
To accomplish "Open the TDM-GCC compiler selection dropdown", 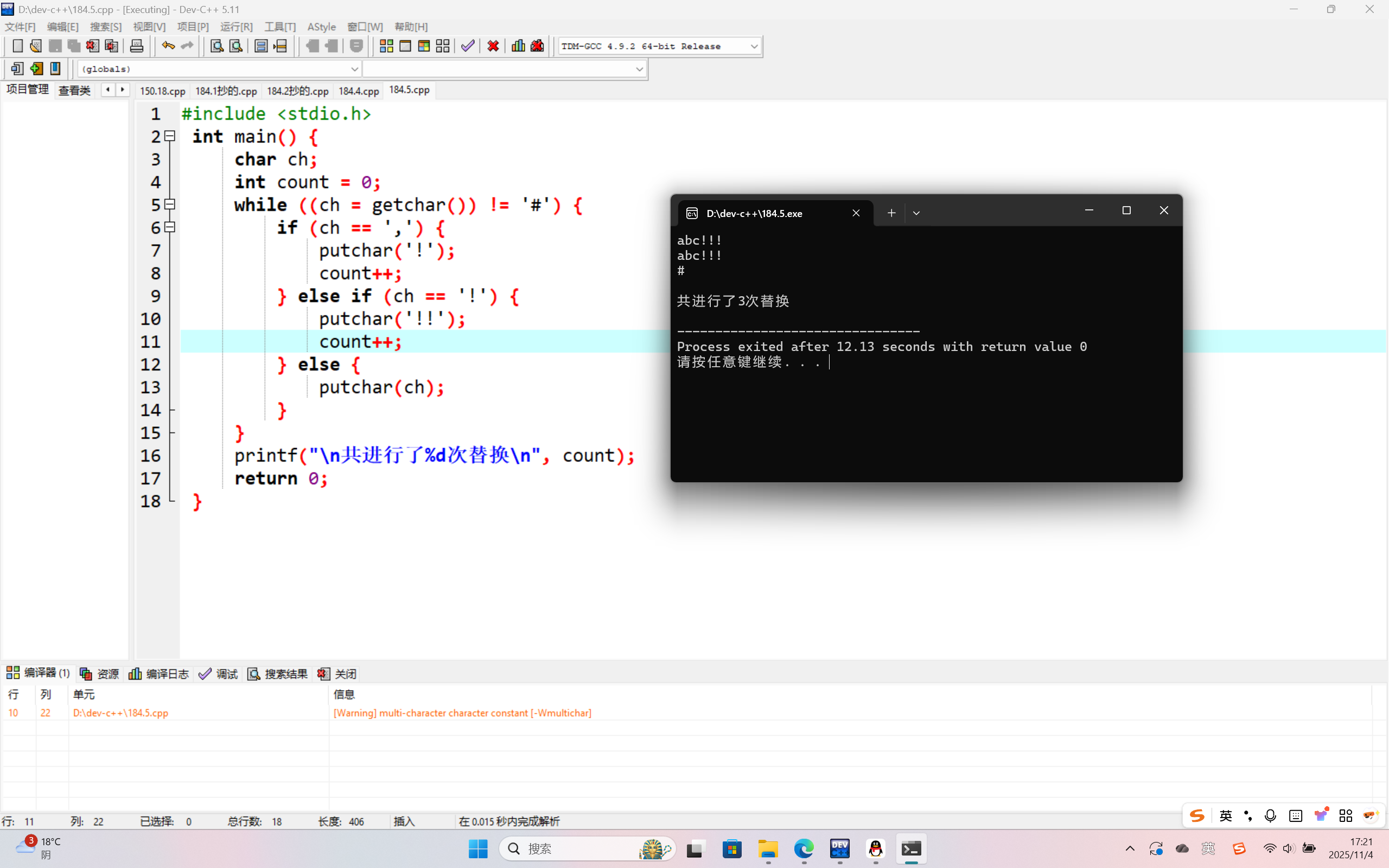I will click(754, 47).
